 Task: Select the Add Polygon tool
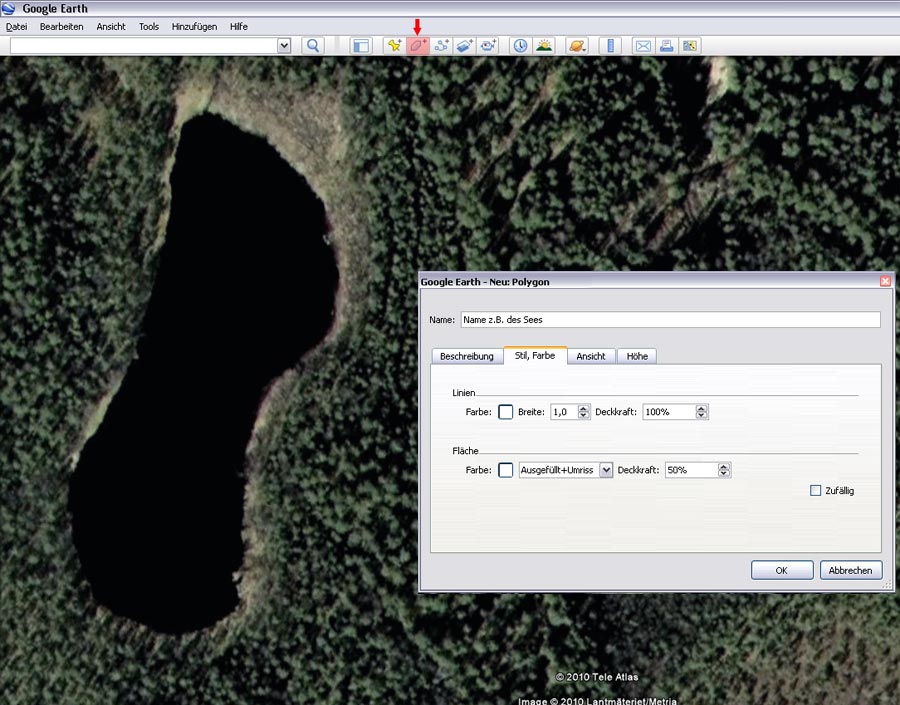(418, 45)
